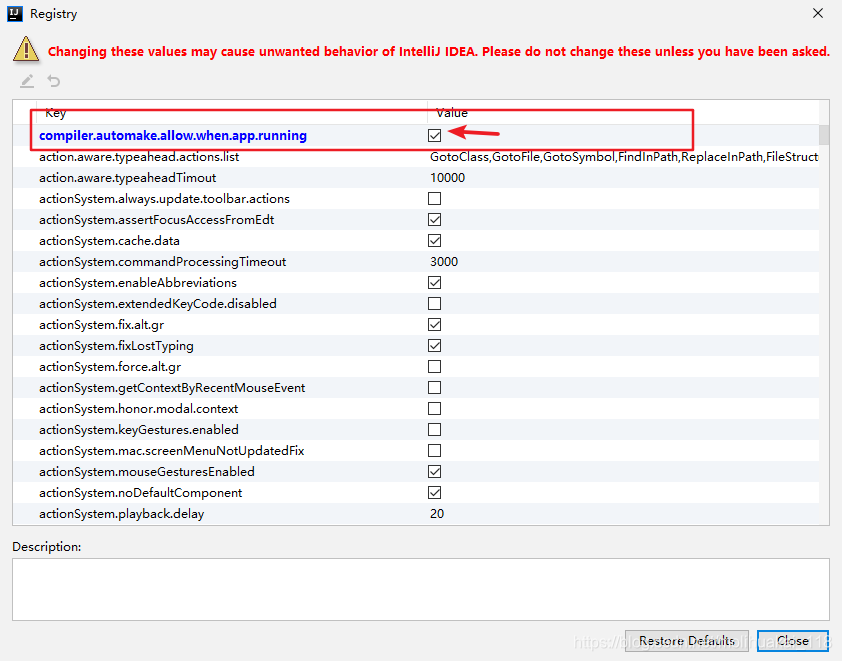Toggle actionSystem.noDefaultComponent checkbox
The width and height of the screenshot is (842, 661).
click(434, 492)
